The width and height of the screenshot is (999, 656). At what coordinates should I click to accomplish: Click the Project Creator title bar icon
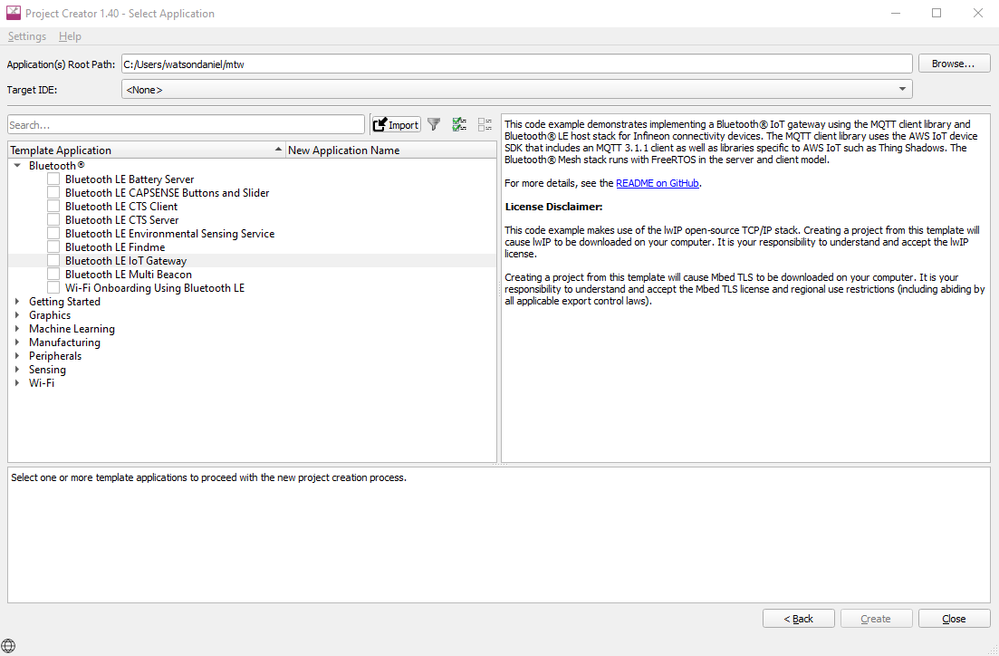pyautogui.click(x=13, y=13)
